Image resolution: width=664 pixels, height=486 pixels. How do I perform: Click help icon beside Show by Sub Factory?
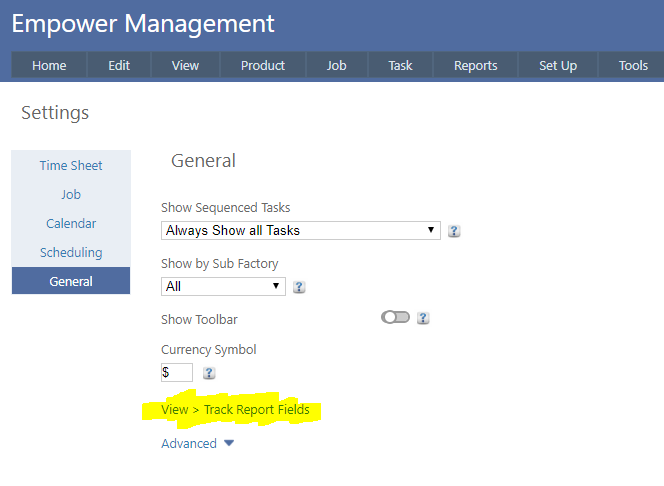point(299,287)
